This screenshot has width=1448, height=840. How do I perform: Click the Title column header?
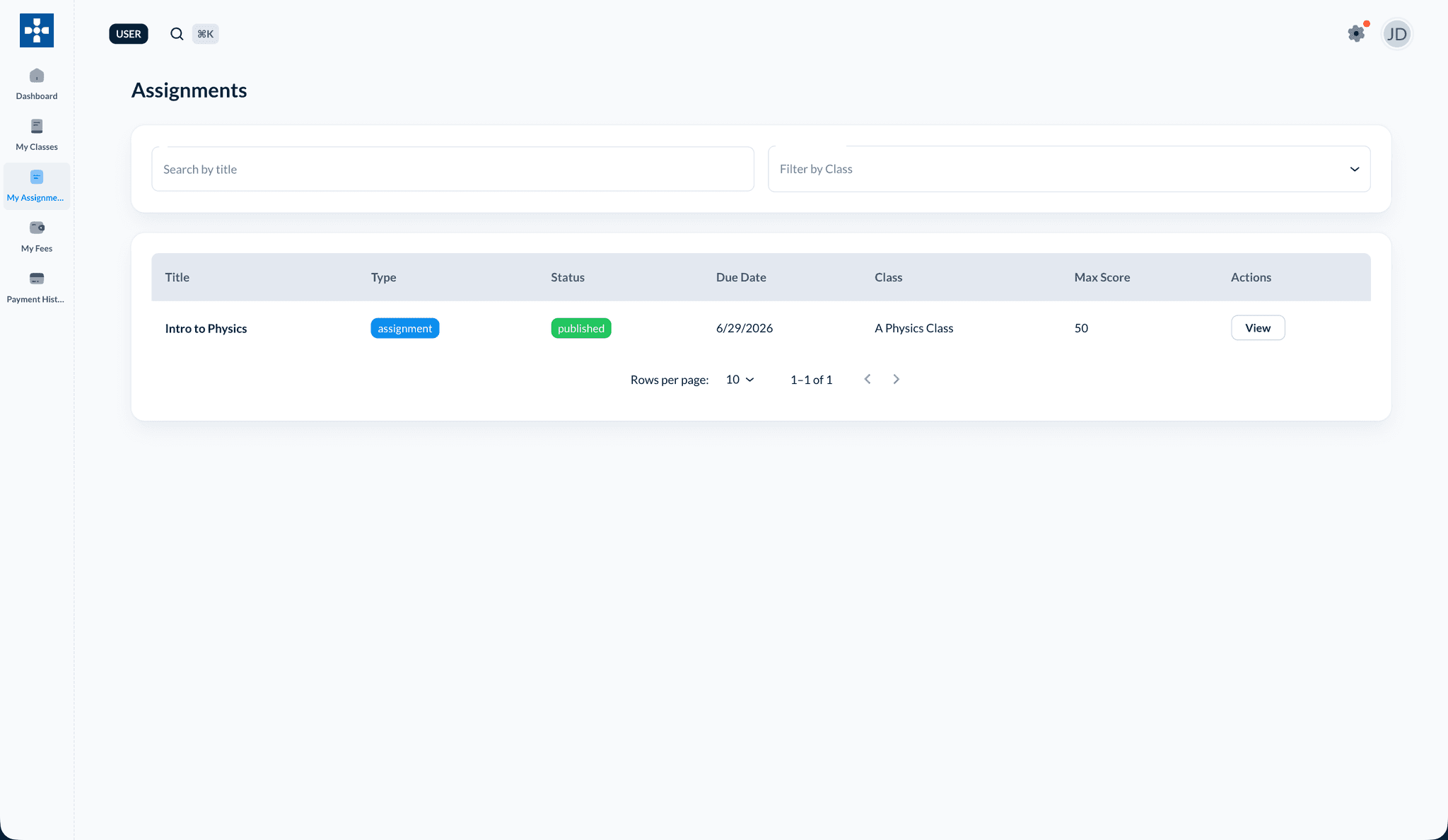177,277
